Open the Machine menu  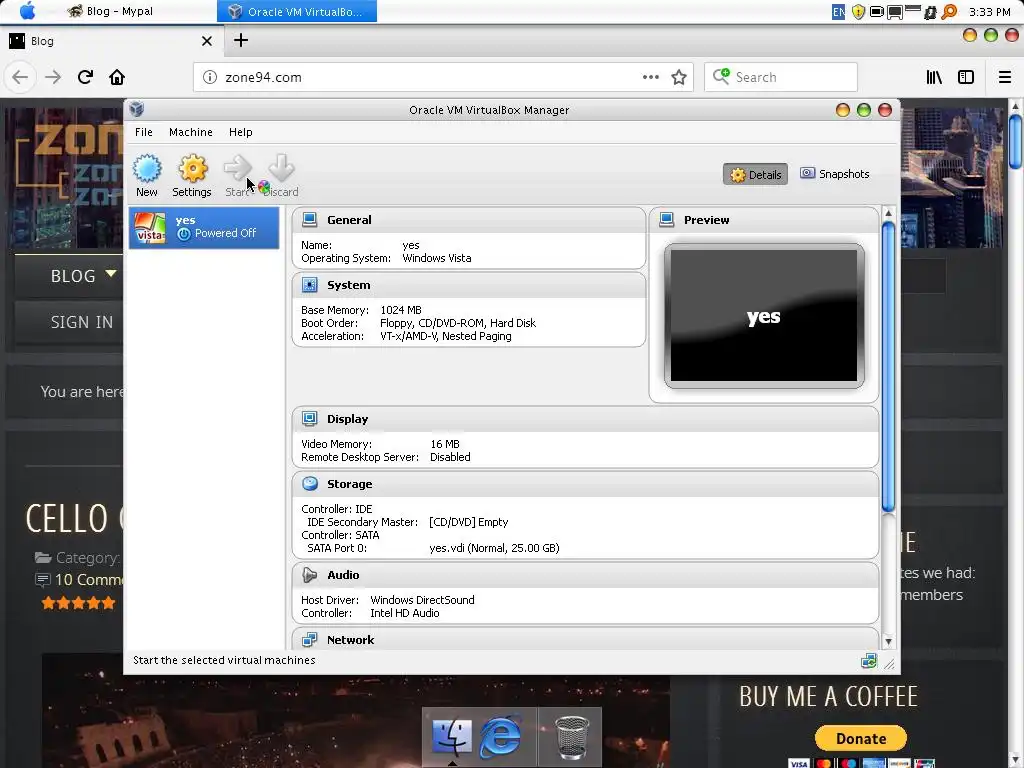(x=191, y=132)
